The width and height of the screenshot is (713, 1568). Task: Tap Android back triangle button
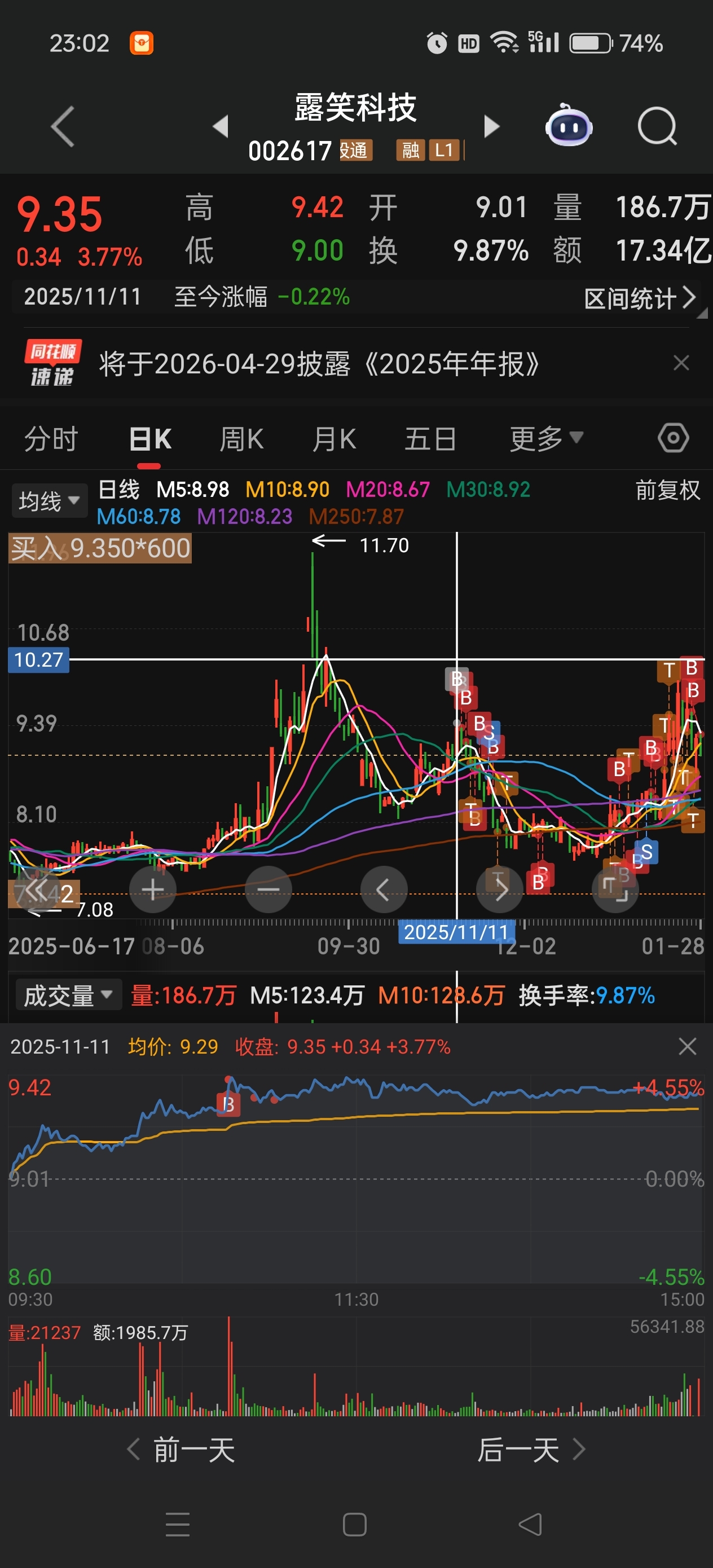click(x=530, y=1524)
